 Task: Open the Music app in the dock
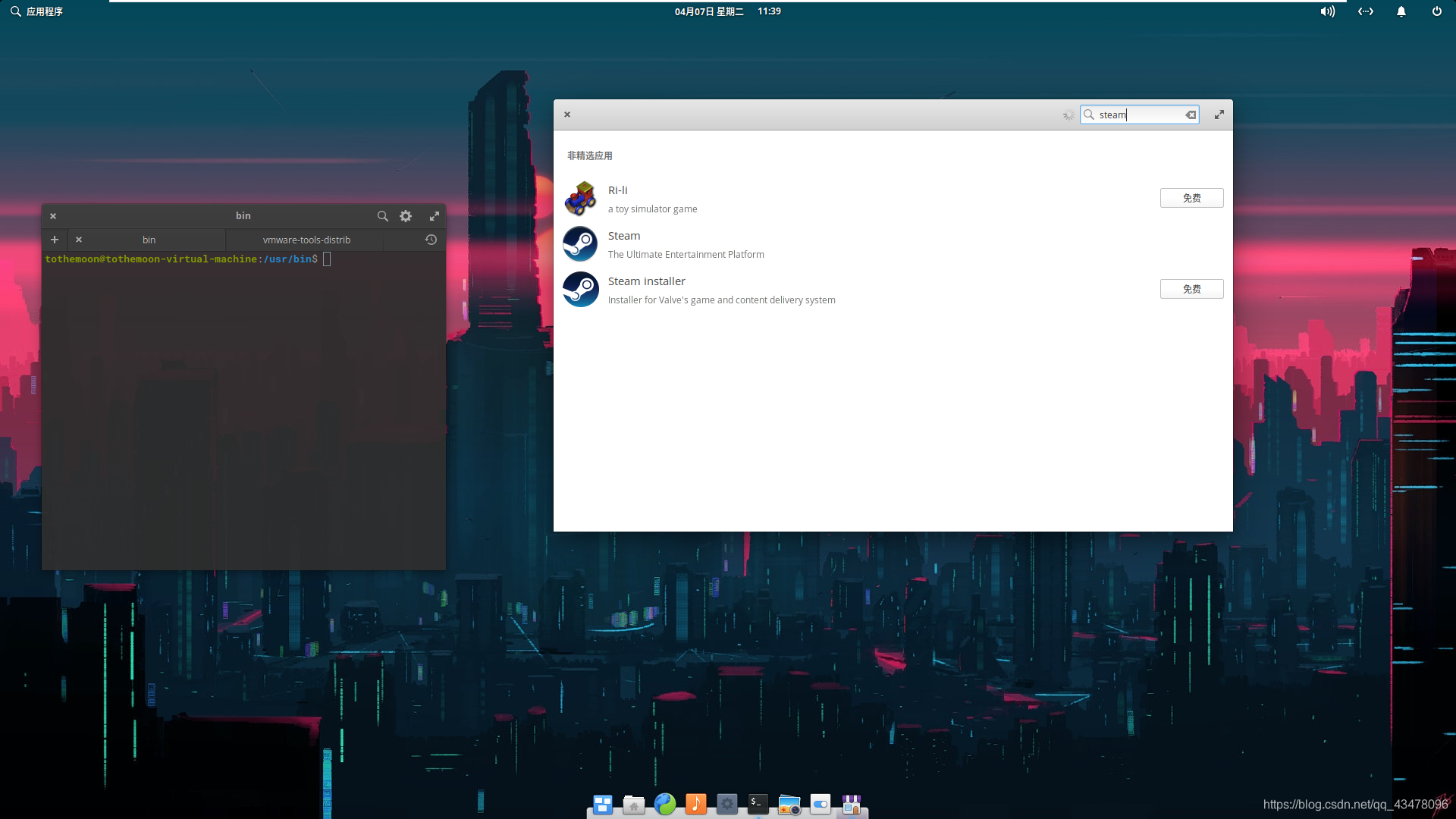coord(696,804)
